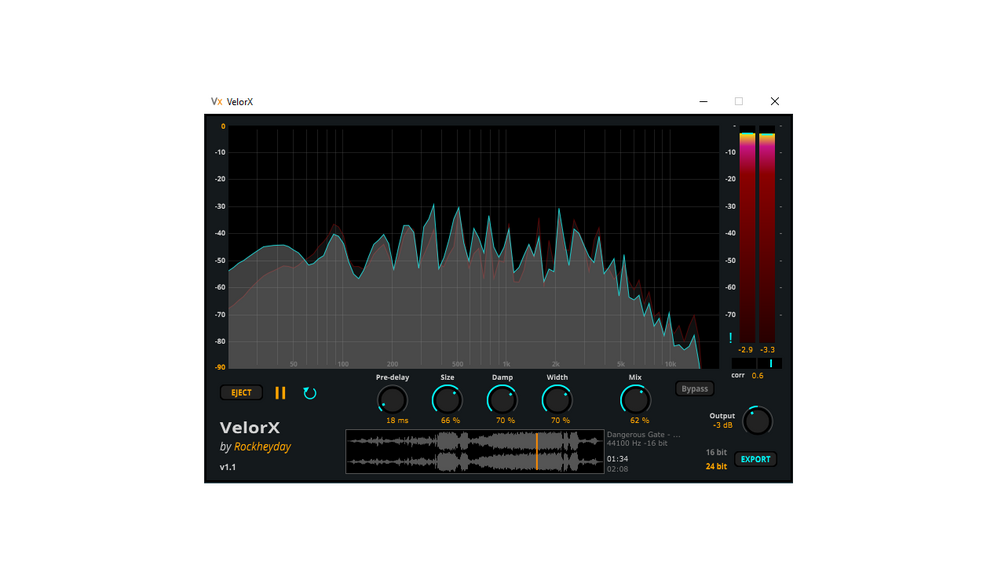Screen dimensions: 1005x565
Task: Click the correlation meter bar
Action: pos(757,363)
